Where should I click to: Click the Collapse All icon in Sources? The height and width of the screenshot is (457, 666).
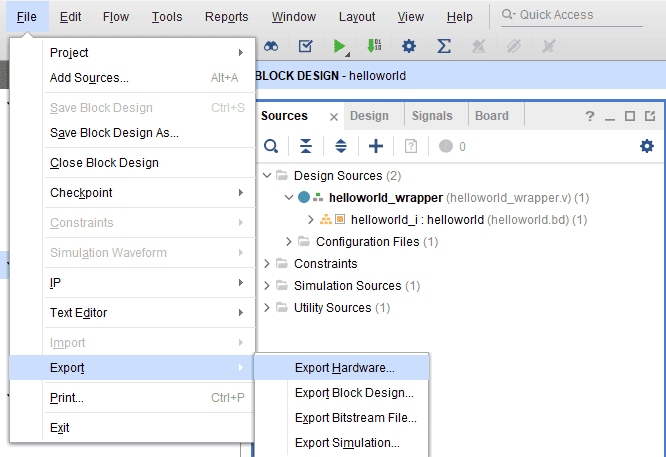click(x=306, y=146)
